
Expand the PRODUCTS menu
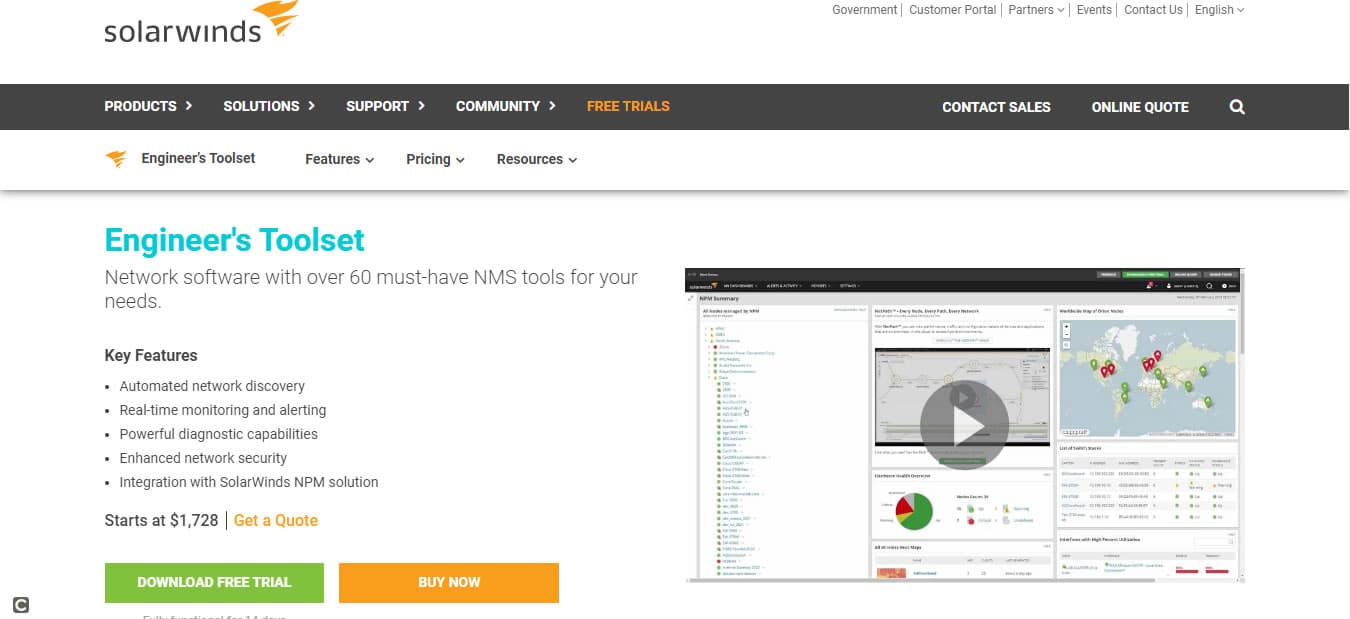click(148, 106)
